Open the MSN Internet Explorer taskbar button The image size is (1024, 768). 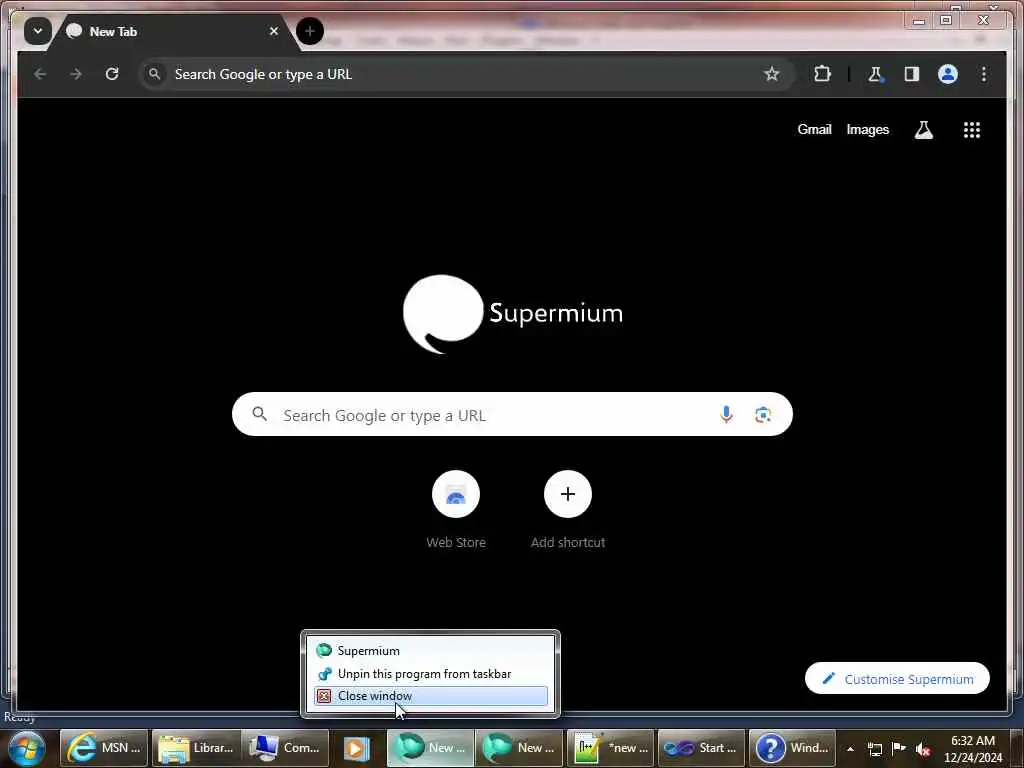pos(104,748)
